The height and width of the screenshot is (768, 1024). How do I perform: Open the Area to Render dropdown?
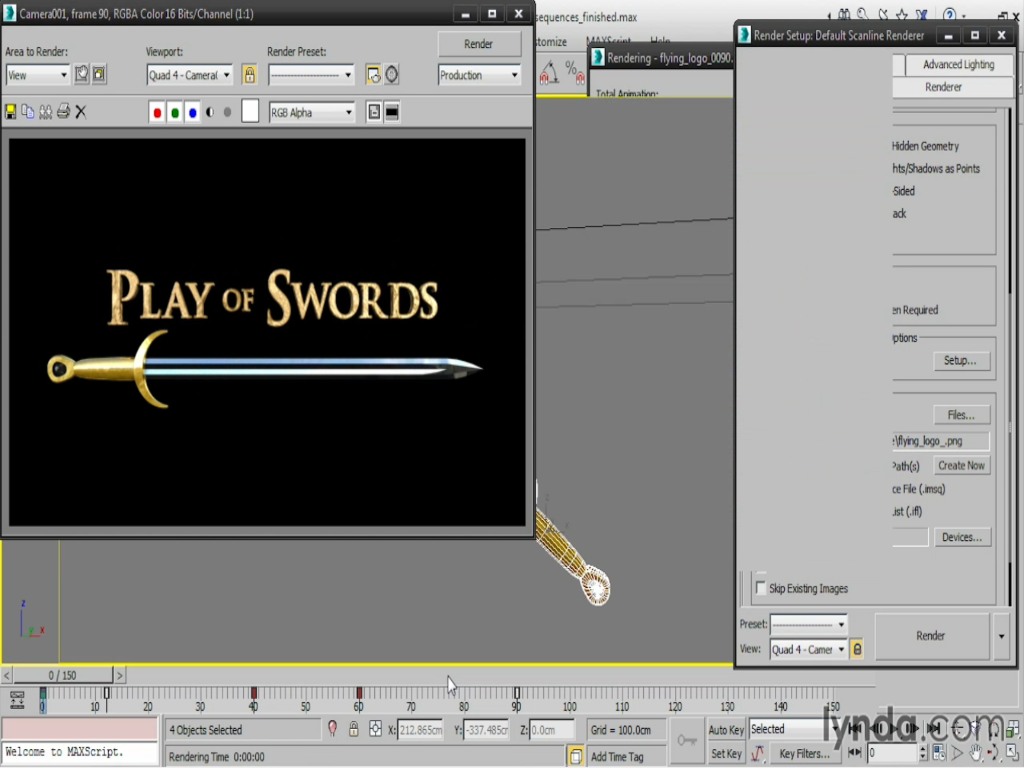pos(37,75)
